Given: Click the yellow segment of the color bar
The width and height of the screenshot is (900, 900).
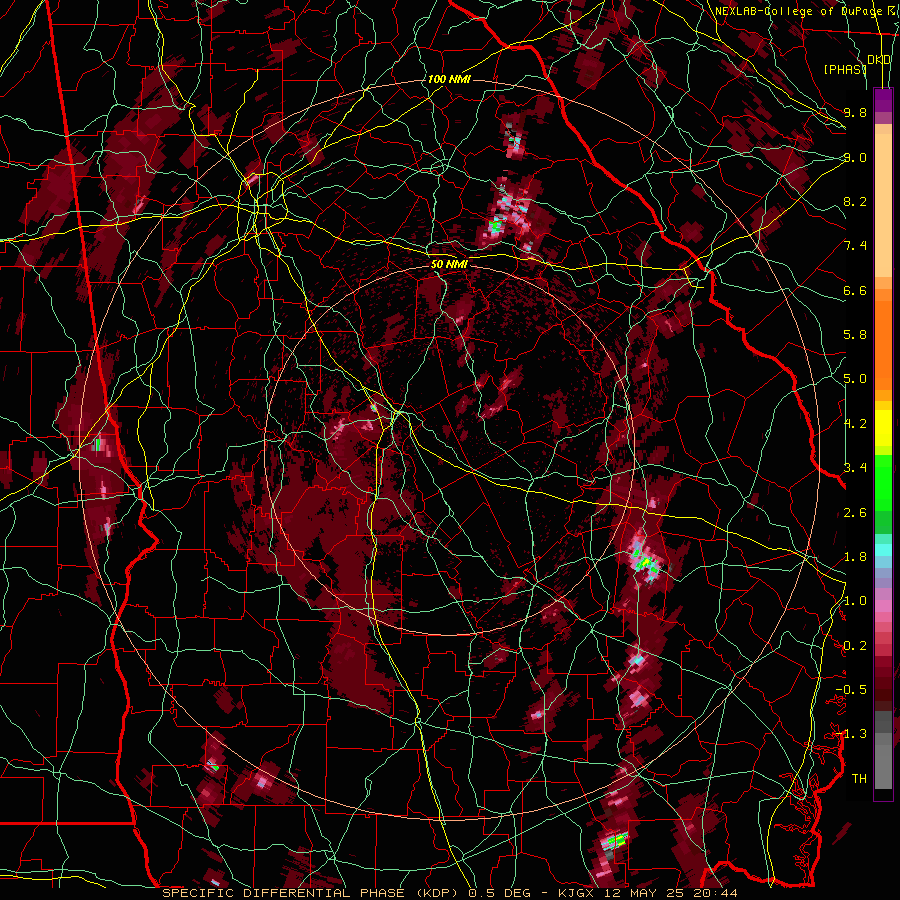Looking at the screenshot, I should point(883,428).
